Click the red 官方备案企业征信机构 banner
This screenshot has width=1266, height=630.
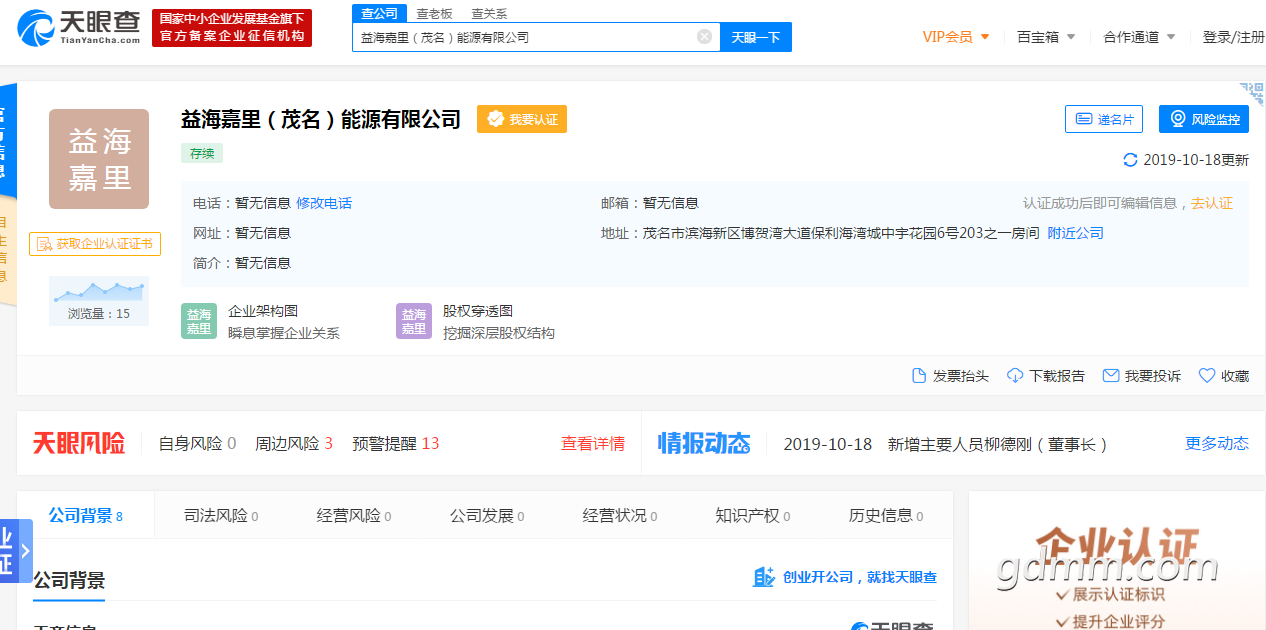point(232,28)
